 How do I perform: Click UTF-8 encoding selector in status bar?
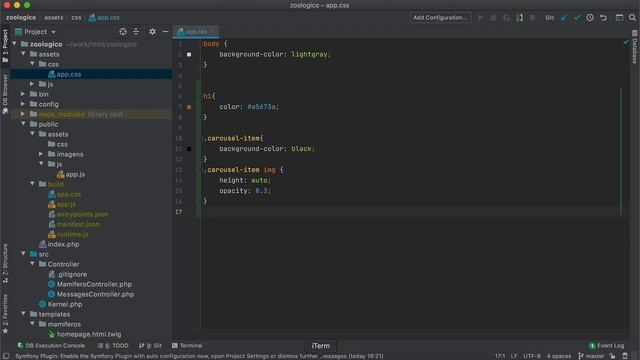(532, 356)
